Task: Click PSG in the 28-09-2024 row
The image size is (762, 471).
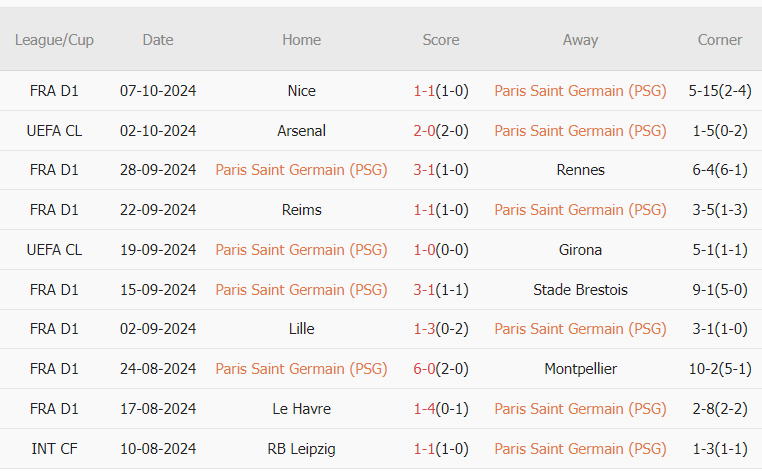Action: (x=301, y=170)
